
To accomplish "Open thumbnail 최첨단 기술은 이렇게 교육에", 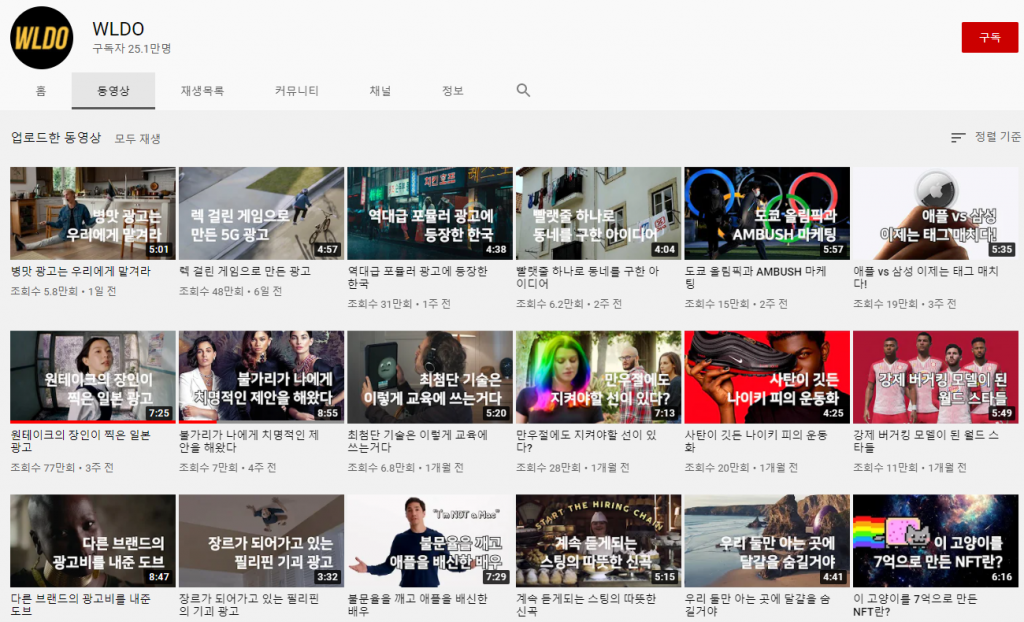I will pyautogui.click(x=430, y=377).
